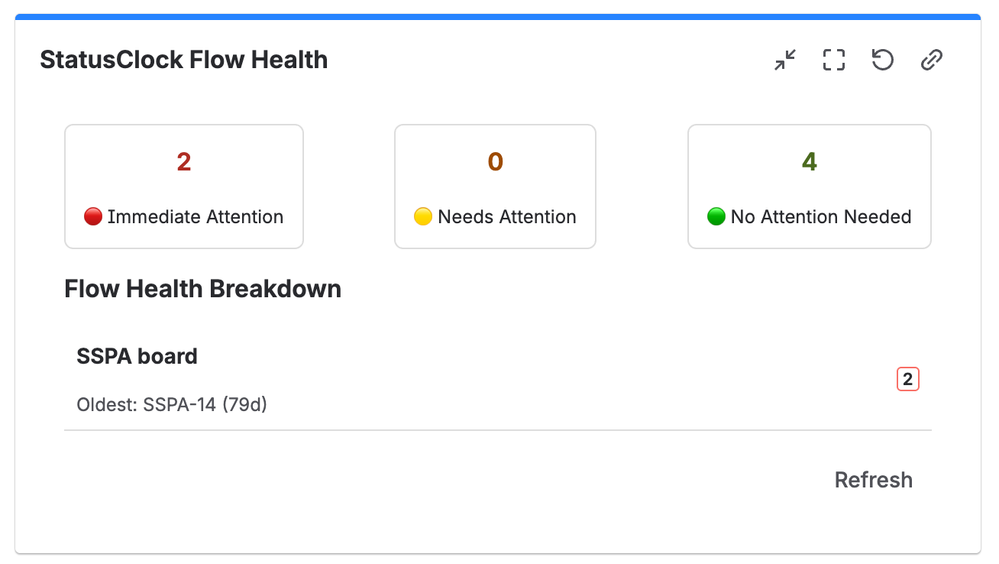Click the green number 4 count
The height and width of the screenshot is (564, 999).
(809, 162)
